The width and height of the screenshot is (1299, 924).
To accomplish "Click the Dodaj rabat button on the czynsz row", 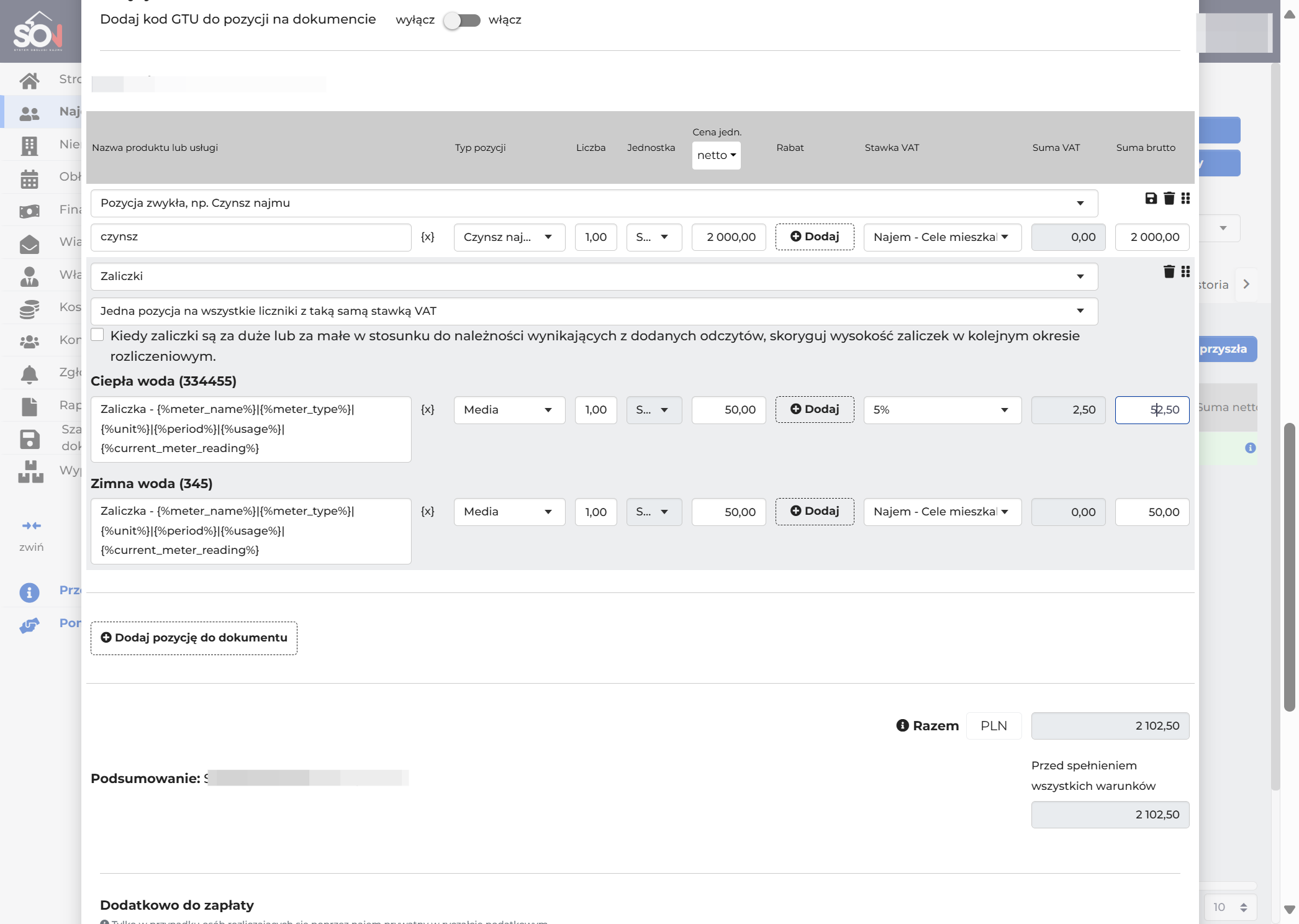I will [x=815, y=237].
